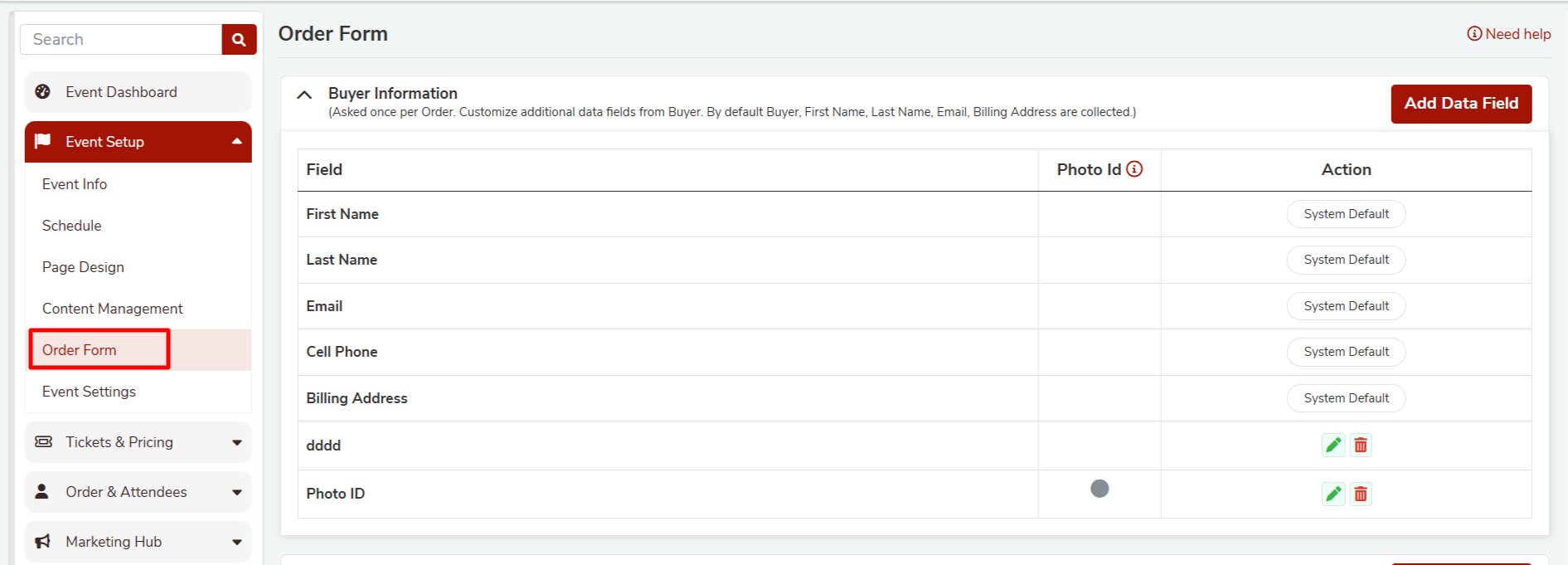Click the Order & Attendees person icon
Screen dimensions: 1568x565
(x=42, y=491)
